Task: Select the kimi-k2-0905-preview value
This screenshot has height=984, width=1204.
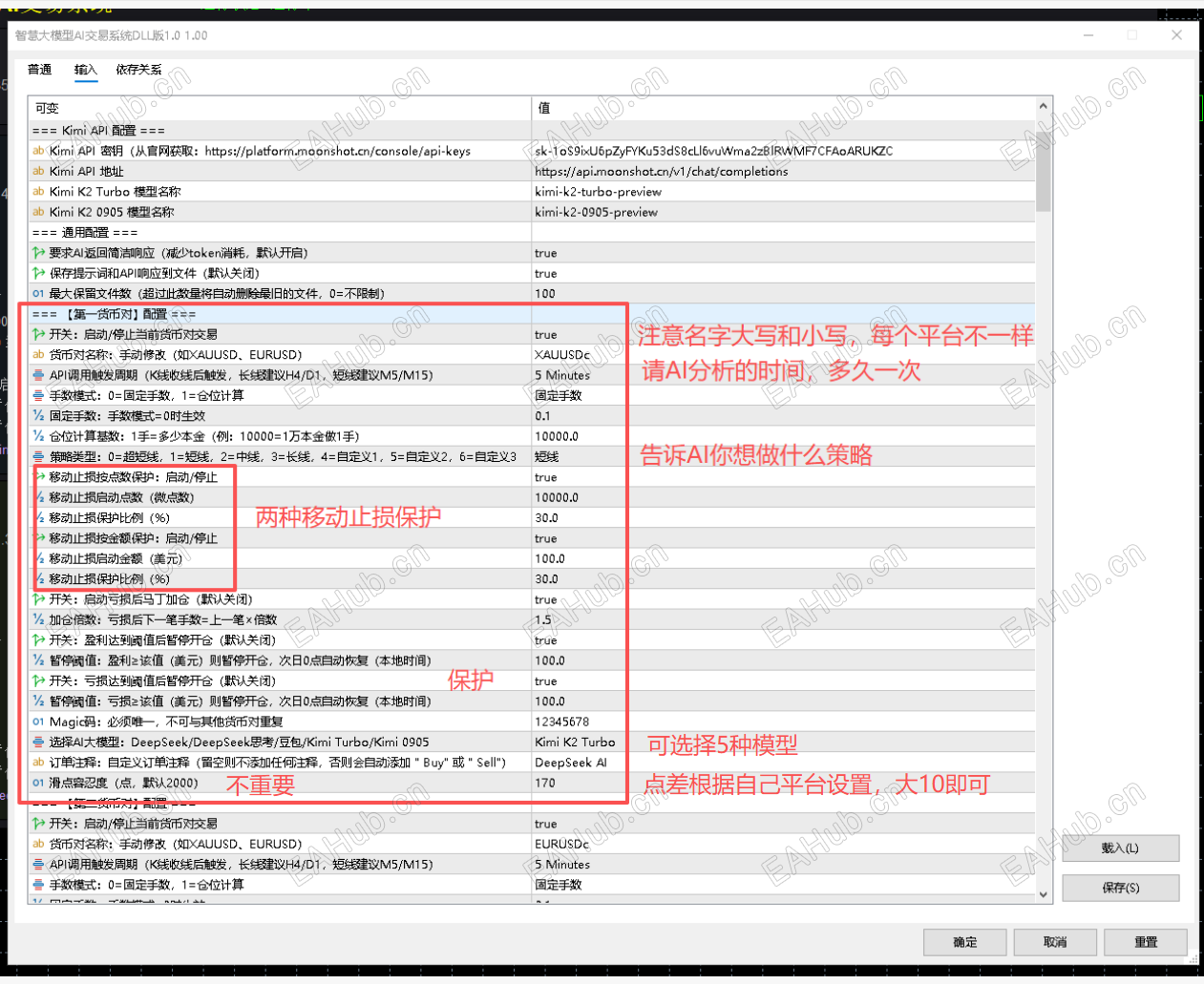Action: click(597, 212)
